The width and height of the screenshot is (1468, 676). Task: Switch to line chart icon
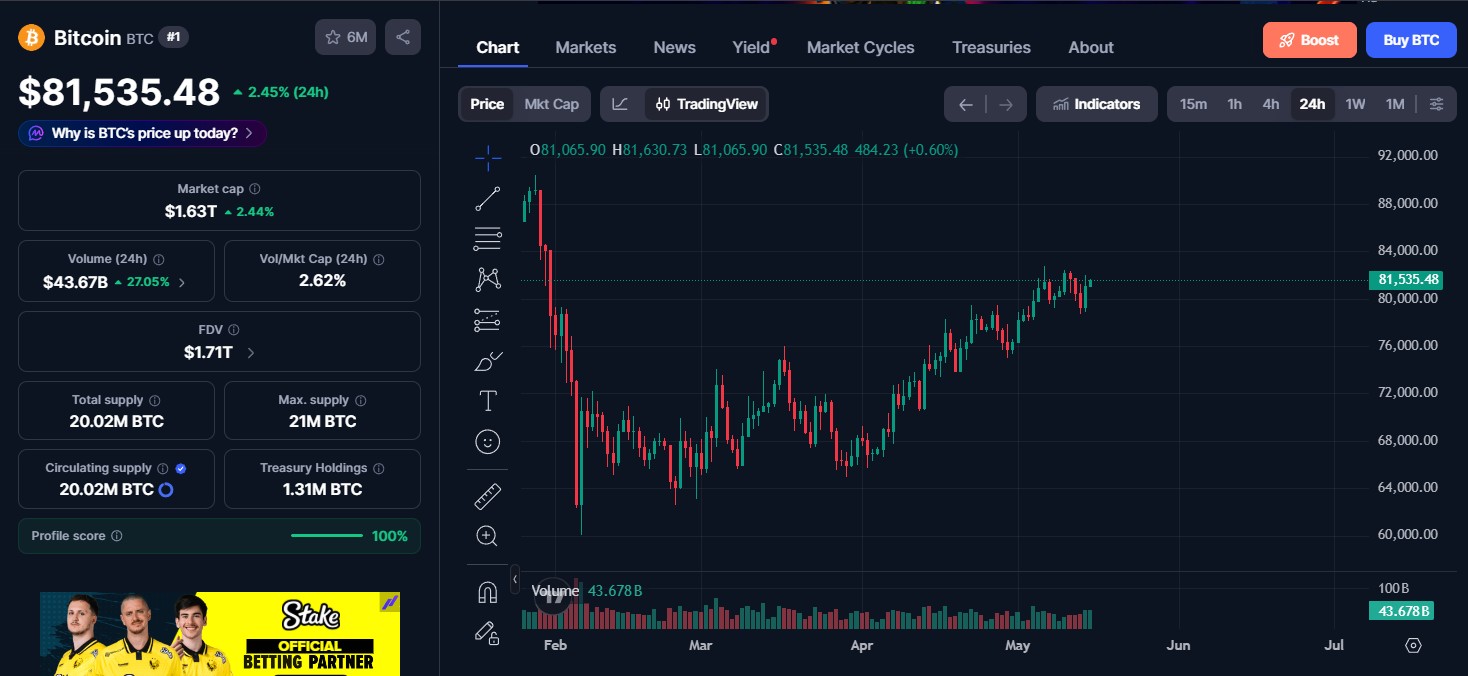pyautogui.click(x=621, y=104)
